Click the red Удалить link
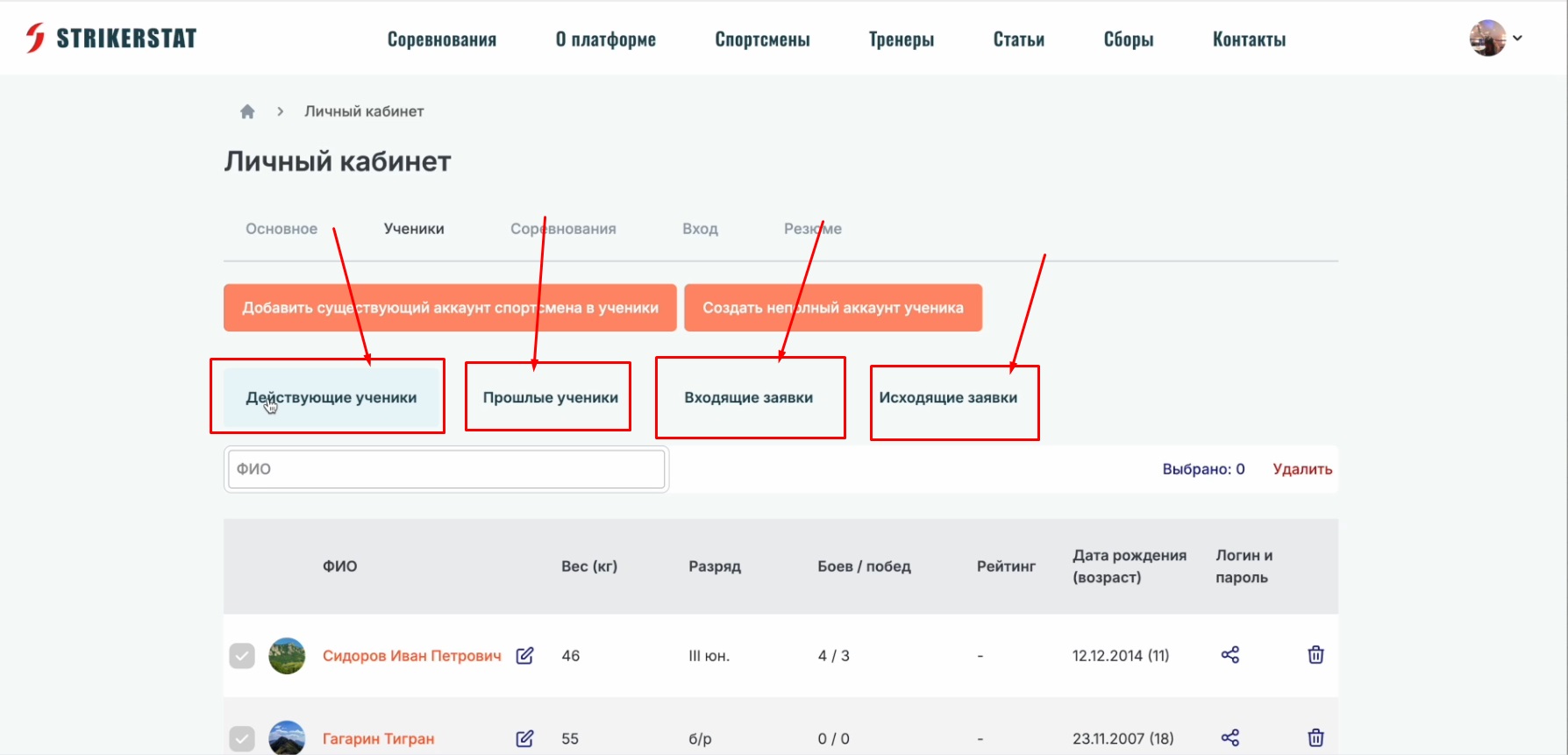Screen dimensions: 1568x755 tap(1301, 469)
